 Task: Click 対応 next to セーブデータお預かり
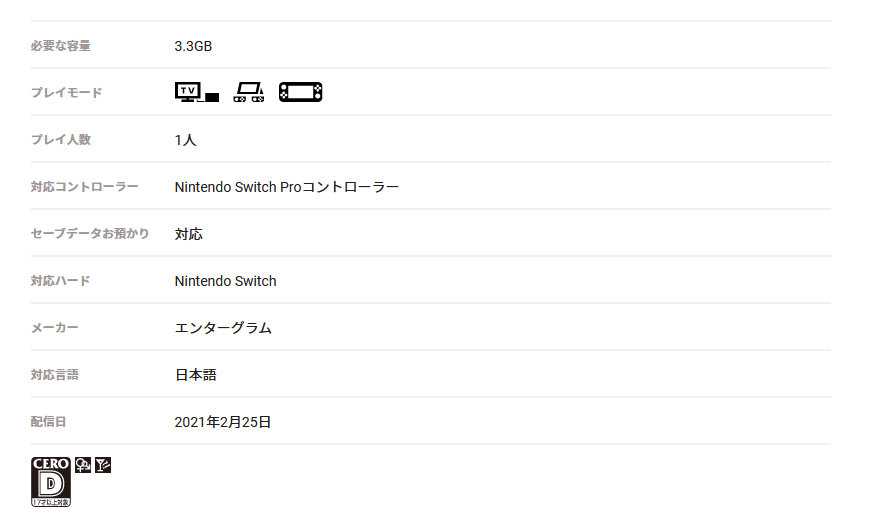click(188, 234)
